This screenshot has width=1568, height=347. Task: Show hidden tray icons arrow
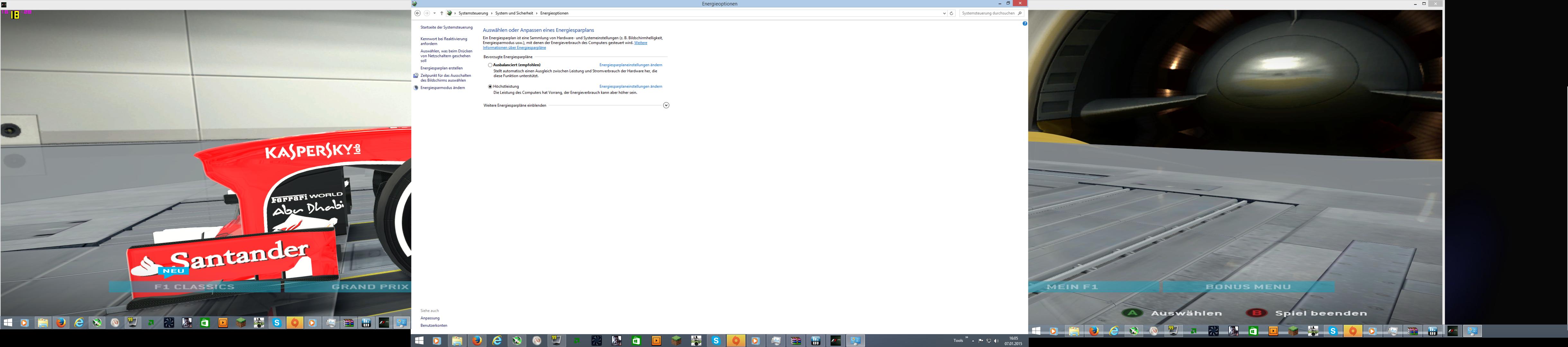973,341
